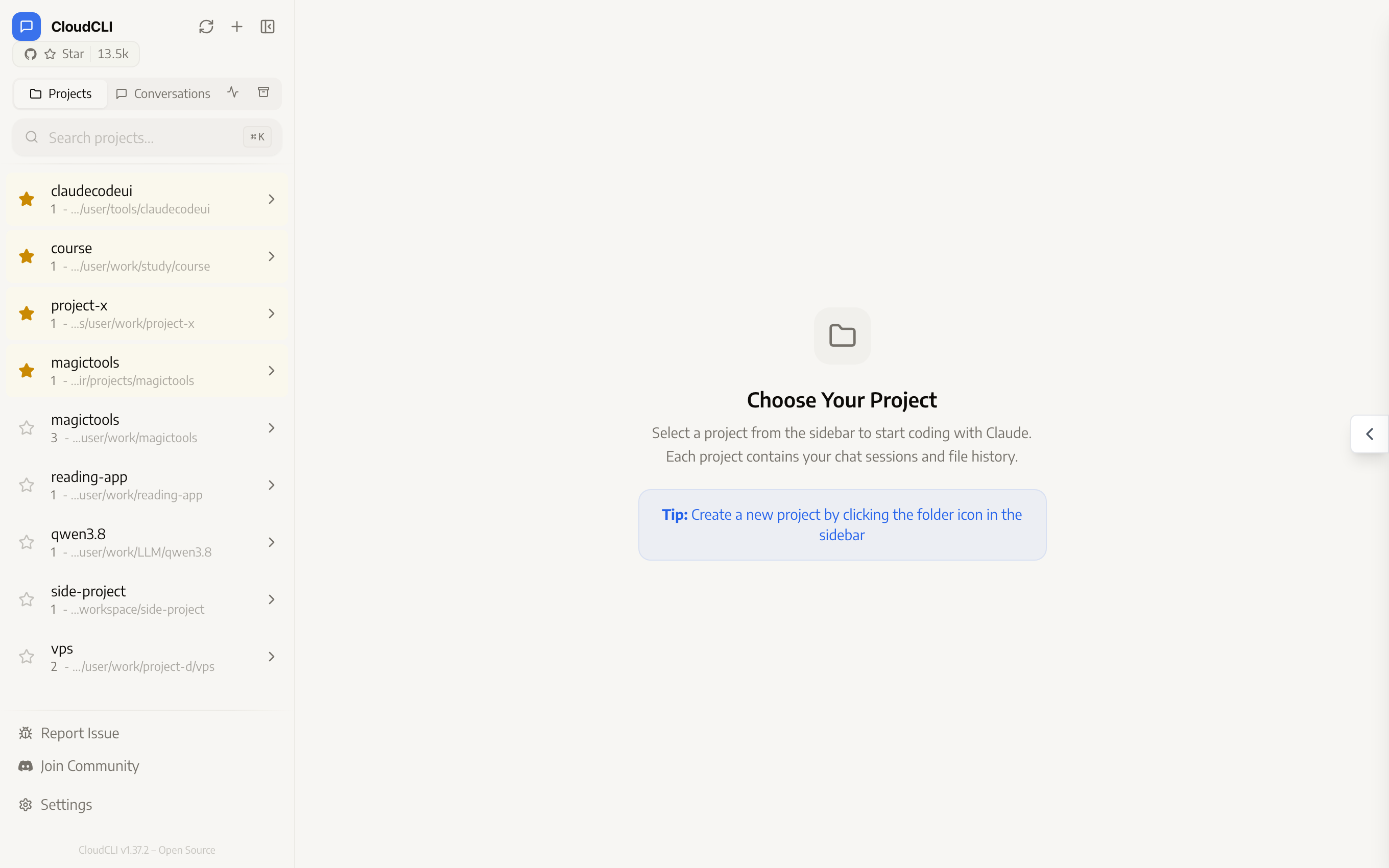Click the center folder icon
The height and width of the screenshot is (868, 1389).
pos(842,336)
